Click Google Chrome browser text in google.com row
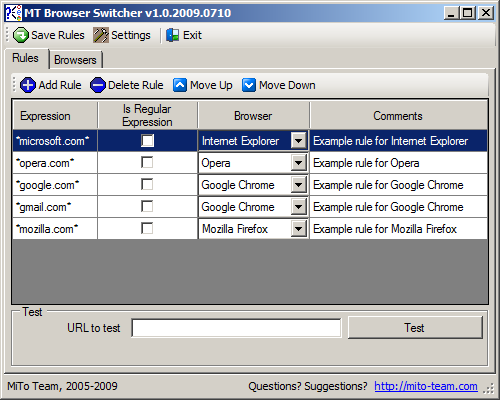The width and height of the screenshot is (500, 400). tap(238, 185)
